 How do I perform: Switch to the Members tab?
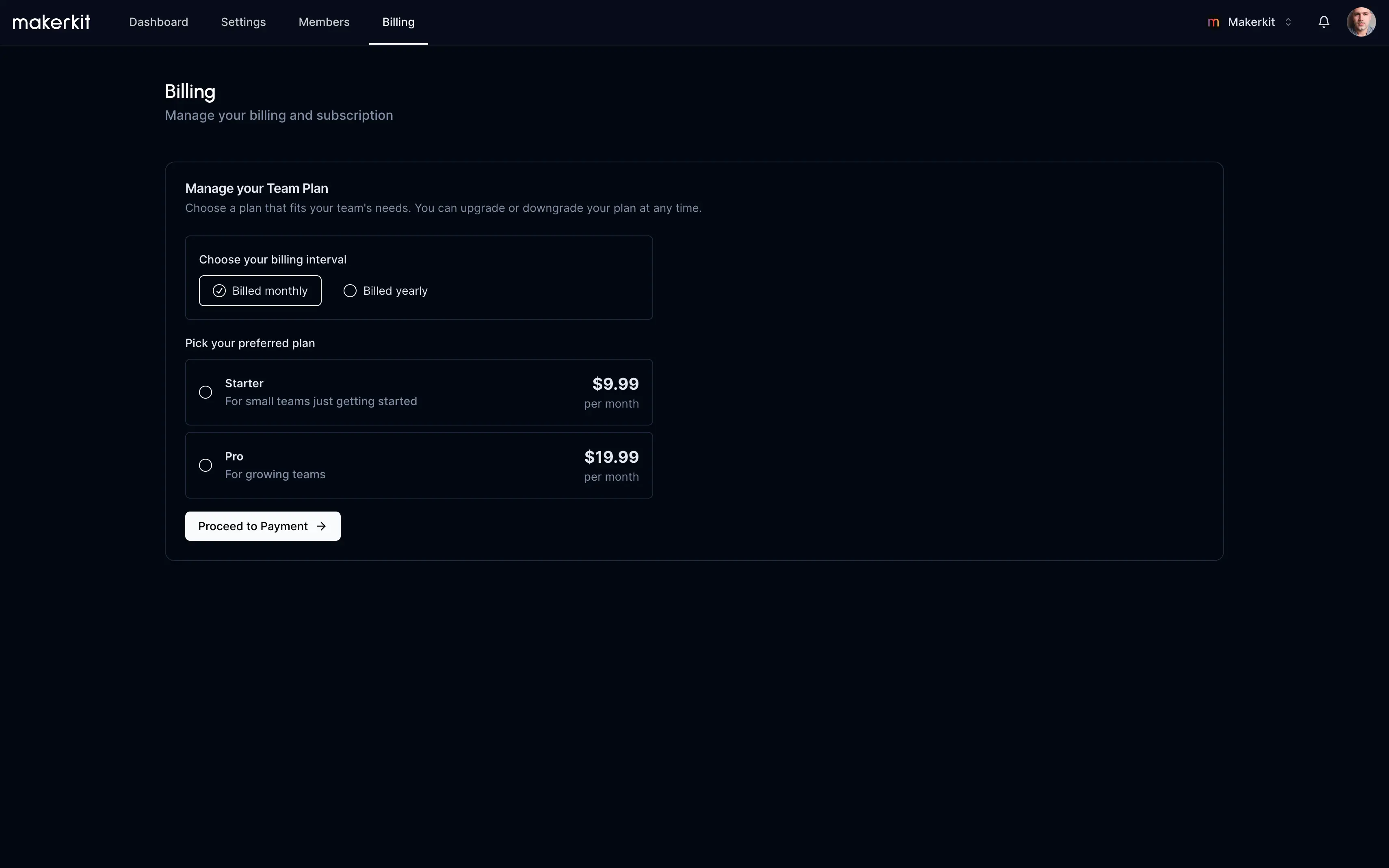(x=324, y=22)
